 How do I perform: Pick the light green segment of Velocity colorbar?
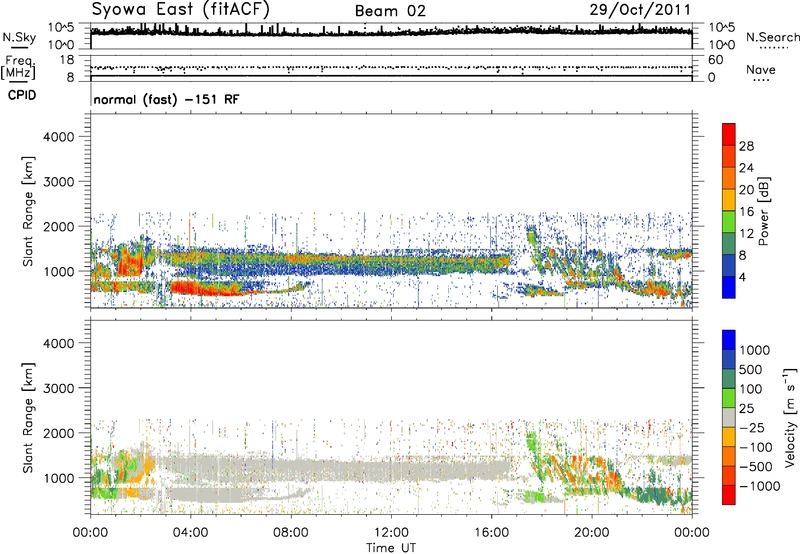click(729, 398)
